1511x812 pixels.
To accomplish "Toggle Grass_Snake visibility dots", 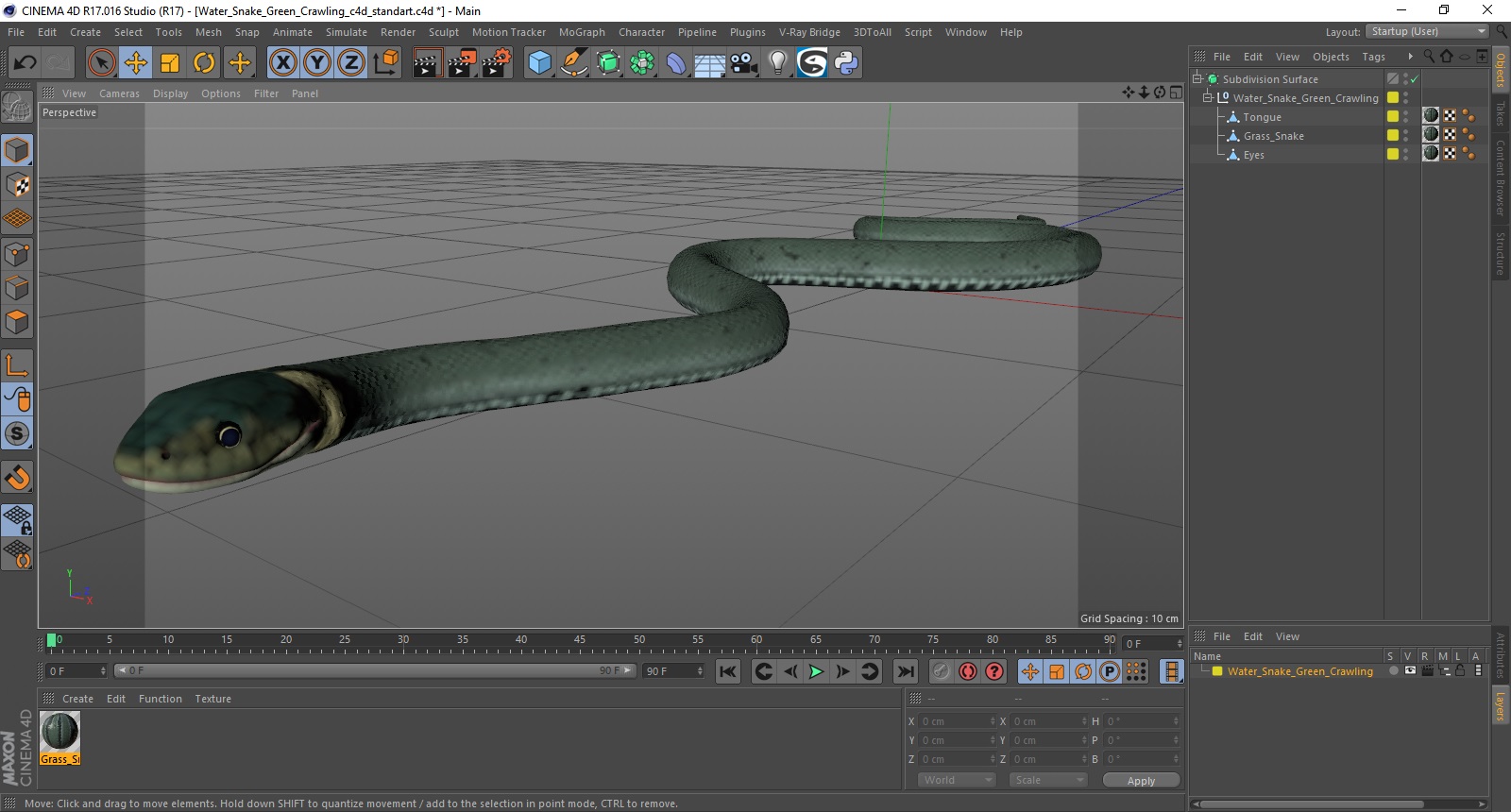I will pos(1405,136).
